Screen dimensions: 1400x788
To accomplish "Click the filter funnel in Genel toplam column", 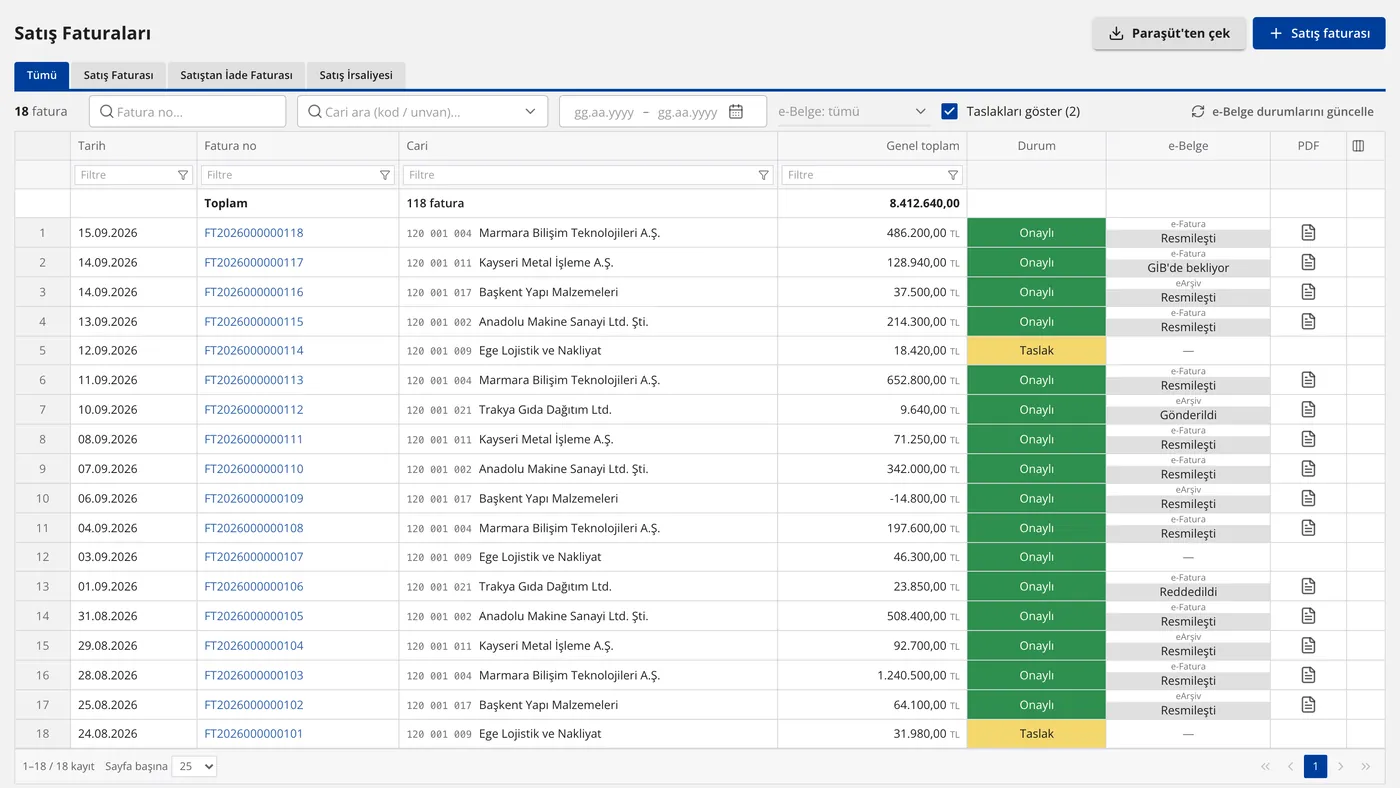I will tap(953, 175).
